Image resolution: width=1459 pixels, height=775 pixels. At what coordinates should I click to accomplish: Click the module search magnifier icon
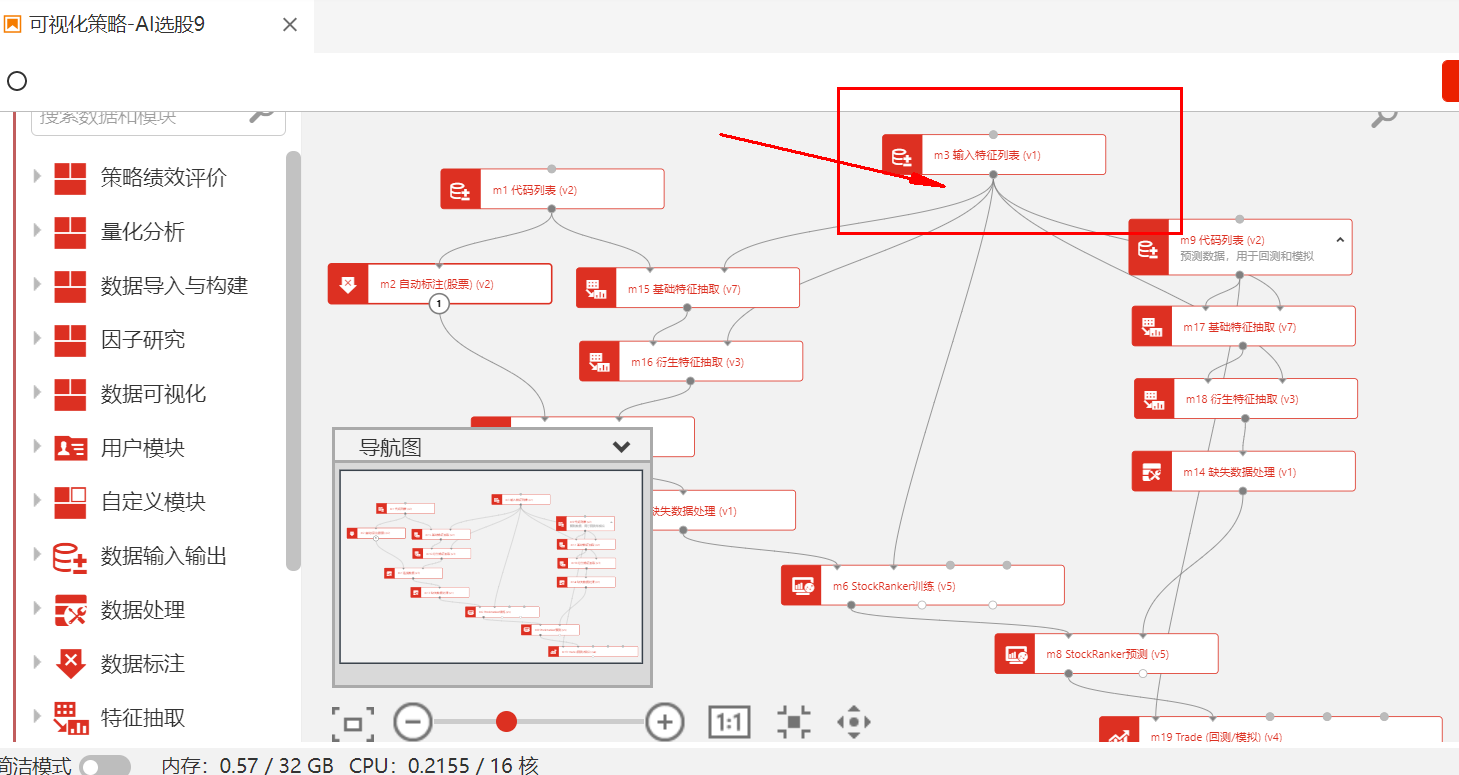click(262, 116)
